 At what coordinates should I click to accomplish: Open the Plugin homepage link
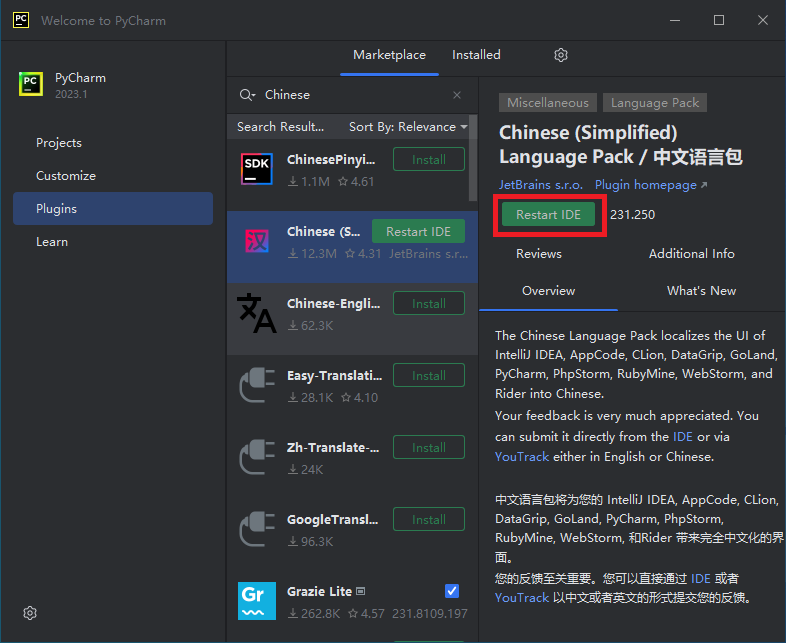(651, 185)
